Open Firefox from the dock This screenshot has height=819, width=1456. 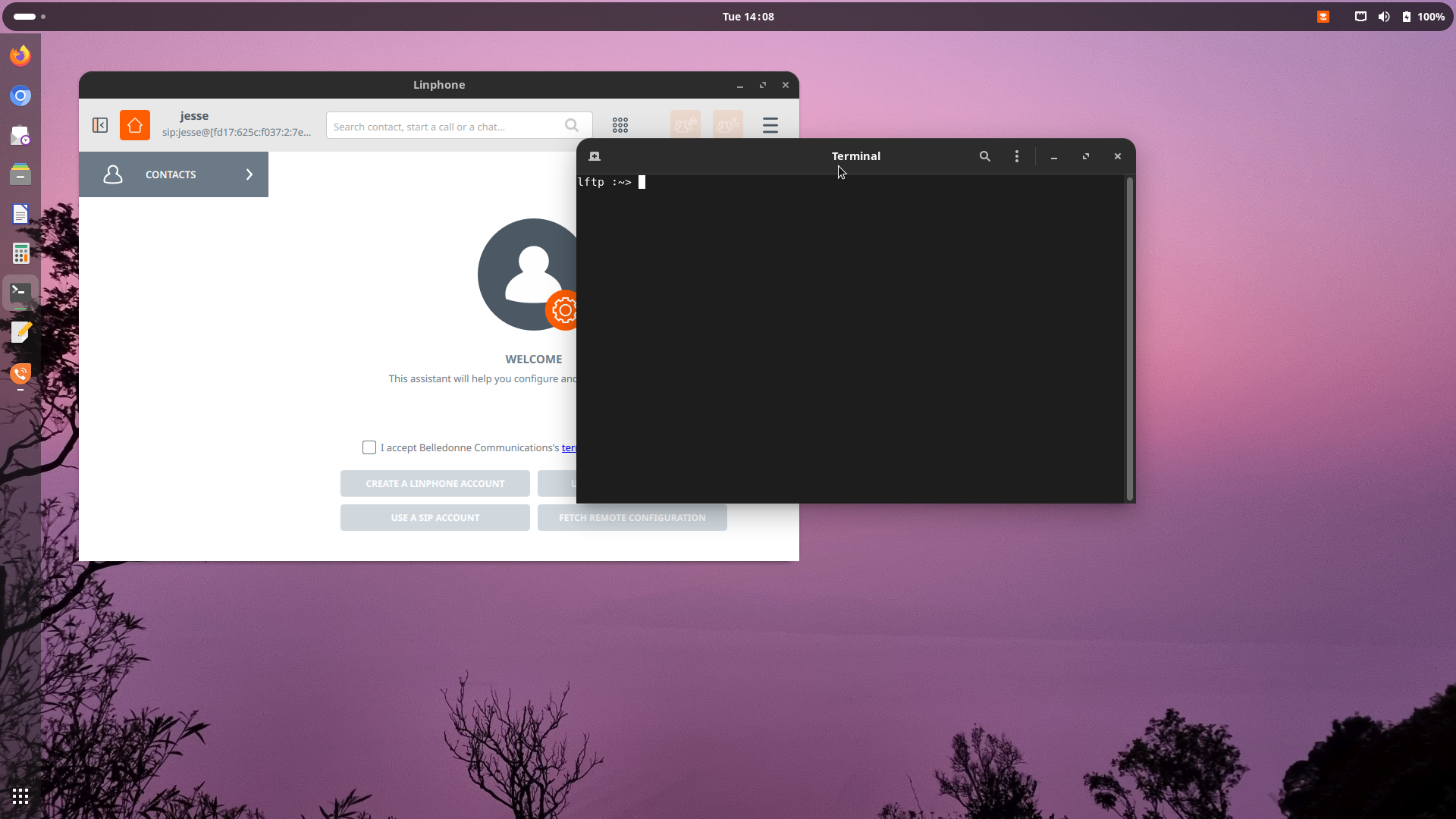click(x=20, y=55)
